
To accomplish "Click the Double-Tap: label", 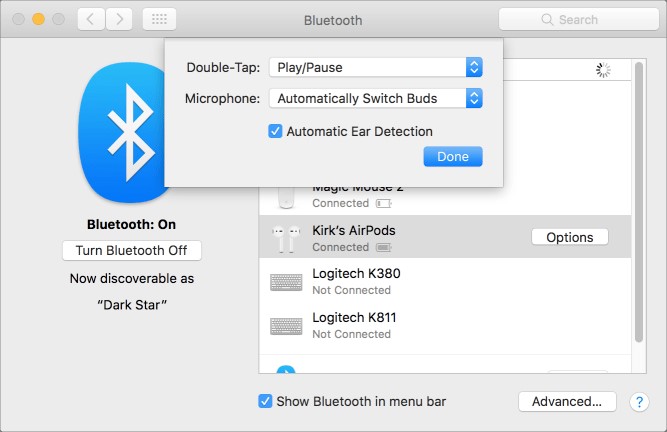I will click(x=223, y=68).
